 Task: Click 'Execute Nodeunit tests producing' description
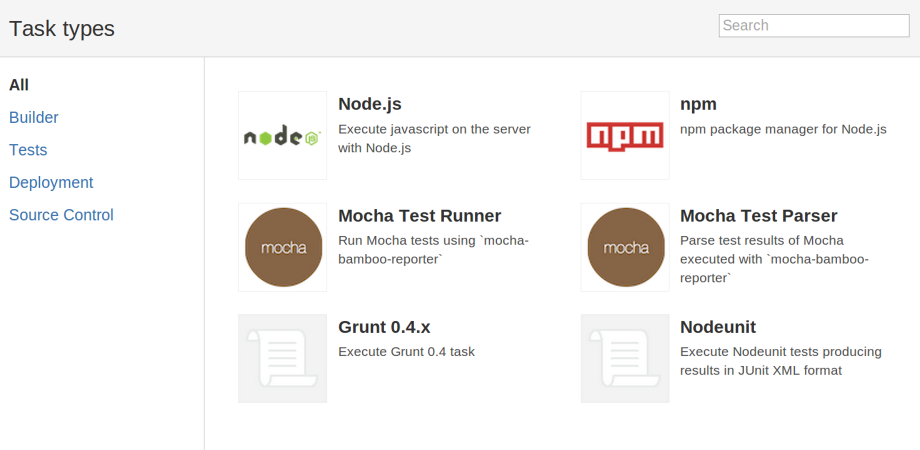point(781,361)
